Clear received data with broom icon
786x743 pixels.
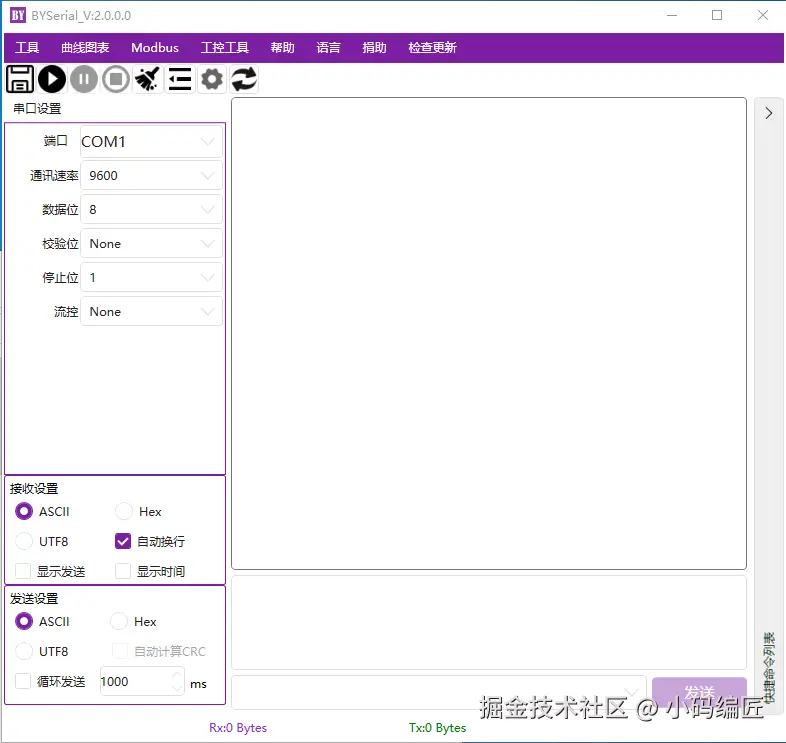coord(147,79)
